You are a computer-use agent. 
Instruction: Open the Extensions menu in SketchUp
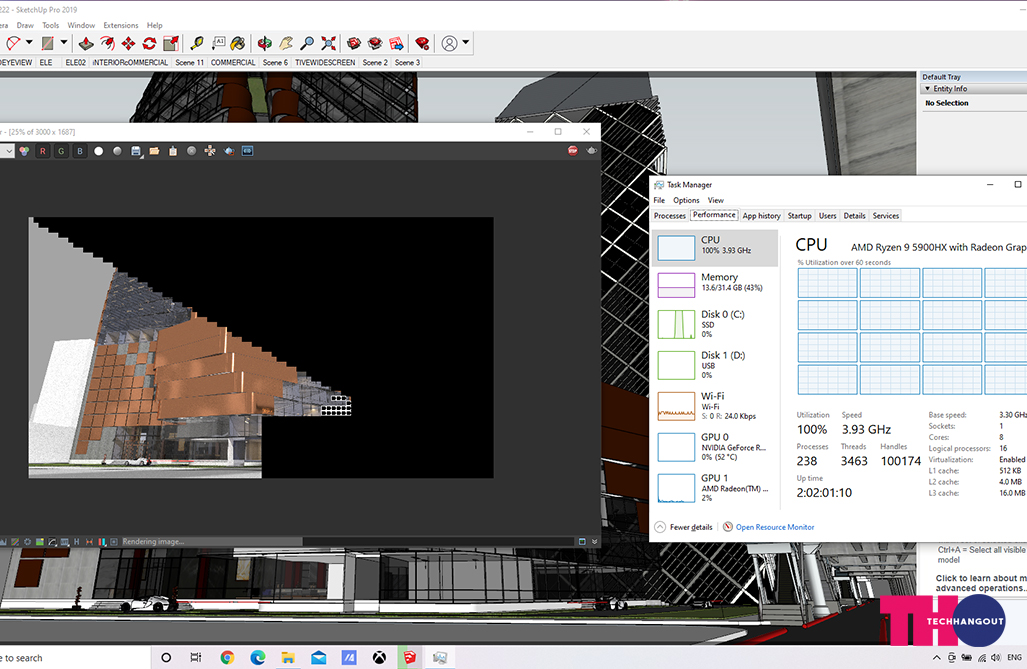(121, 25)
